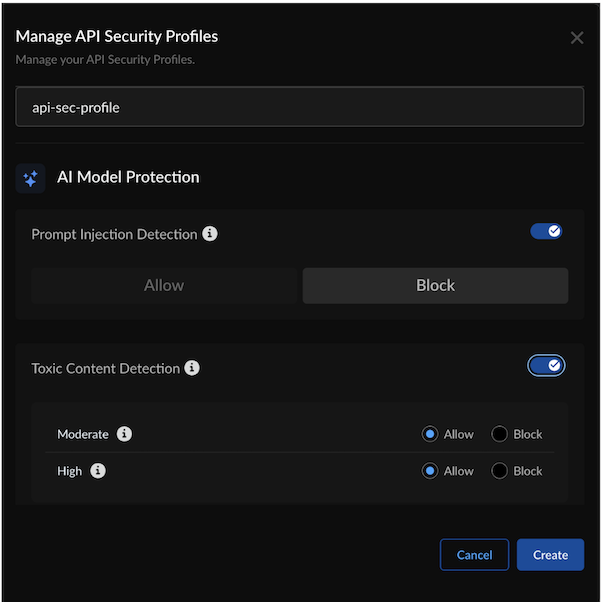Screen dimensions: 602x602
Task: Select Block for Moderate toxic content
Action: pos(500,434)
